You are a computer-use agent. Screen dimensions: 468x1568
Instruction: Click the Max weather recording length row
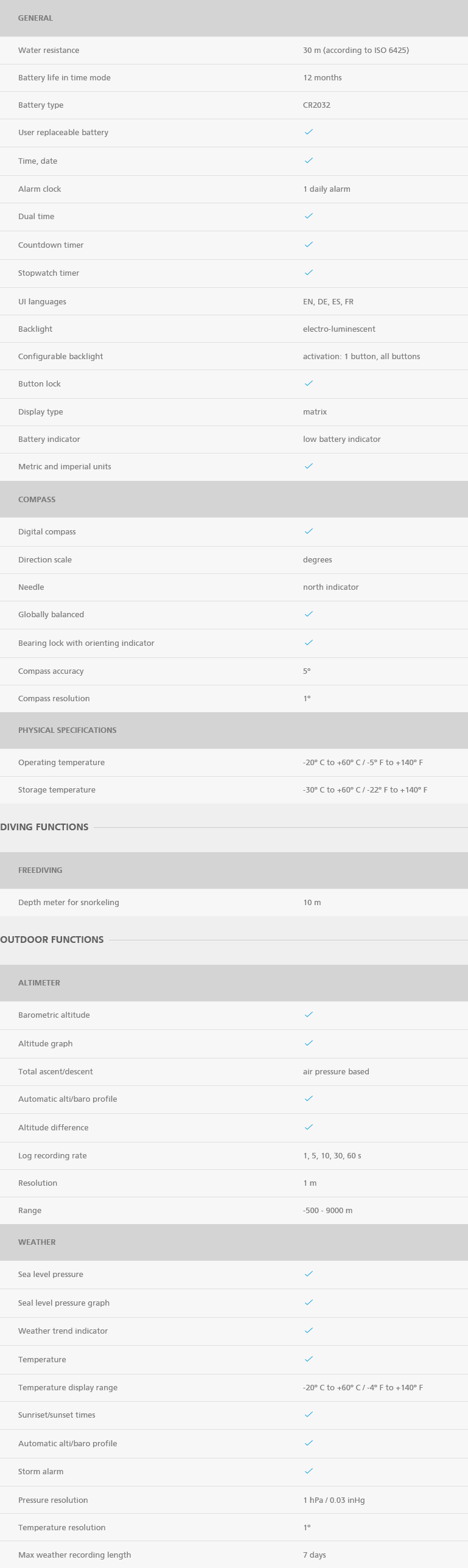pyautogui.click(x=234, y=1555)
